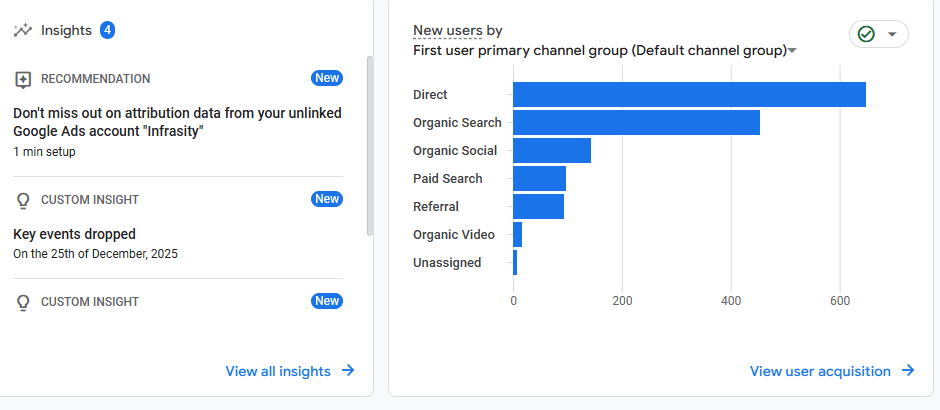Click the New badge on the Recommendation card
The width and height of the screenshot is (940, 410).
327,78
